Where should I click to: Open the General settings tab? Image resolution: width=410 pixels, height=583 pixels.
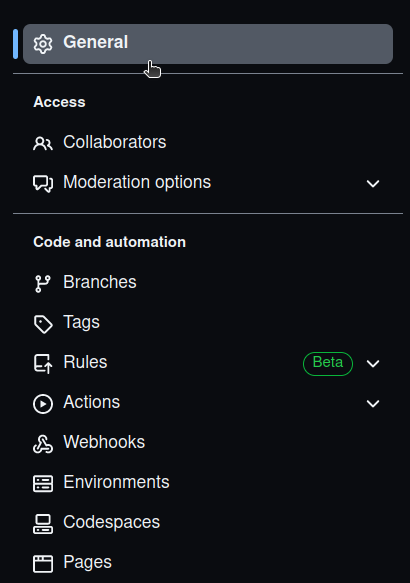[208, 44]
